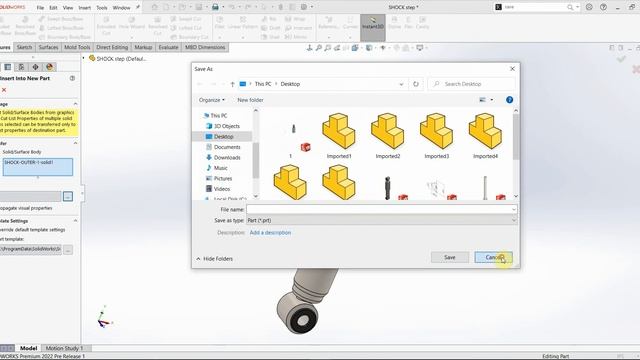Click the SHOCK step part icon in flyout tree
Screen dimensions: 640x360
coord(92,58)
